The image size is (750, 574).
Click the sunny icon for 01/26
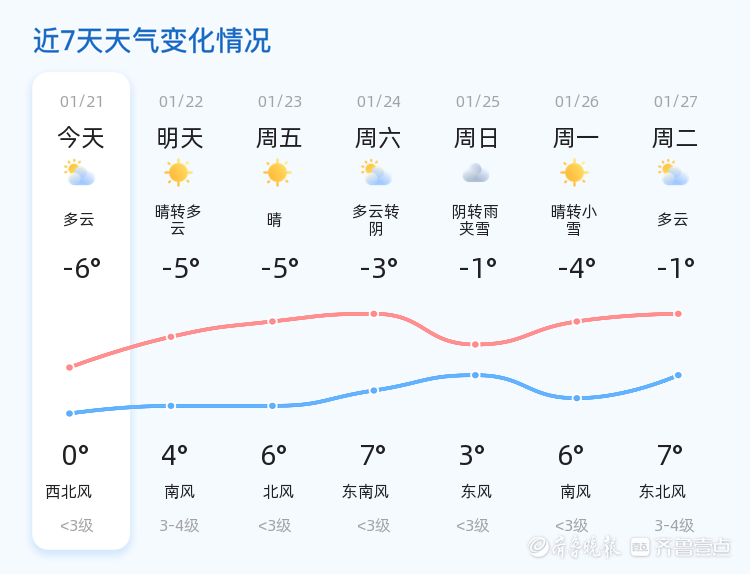coord(574,173)
